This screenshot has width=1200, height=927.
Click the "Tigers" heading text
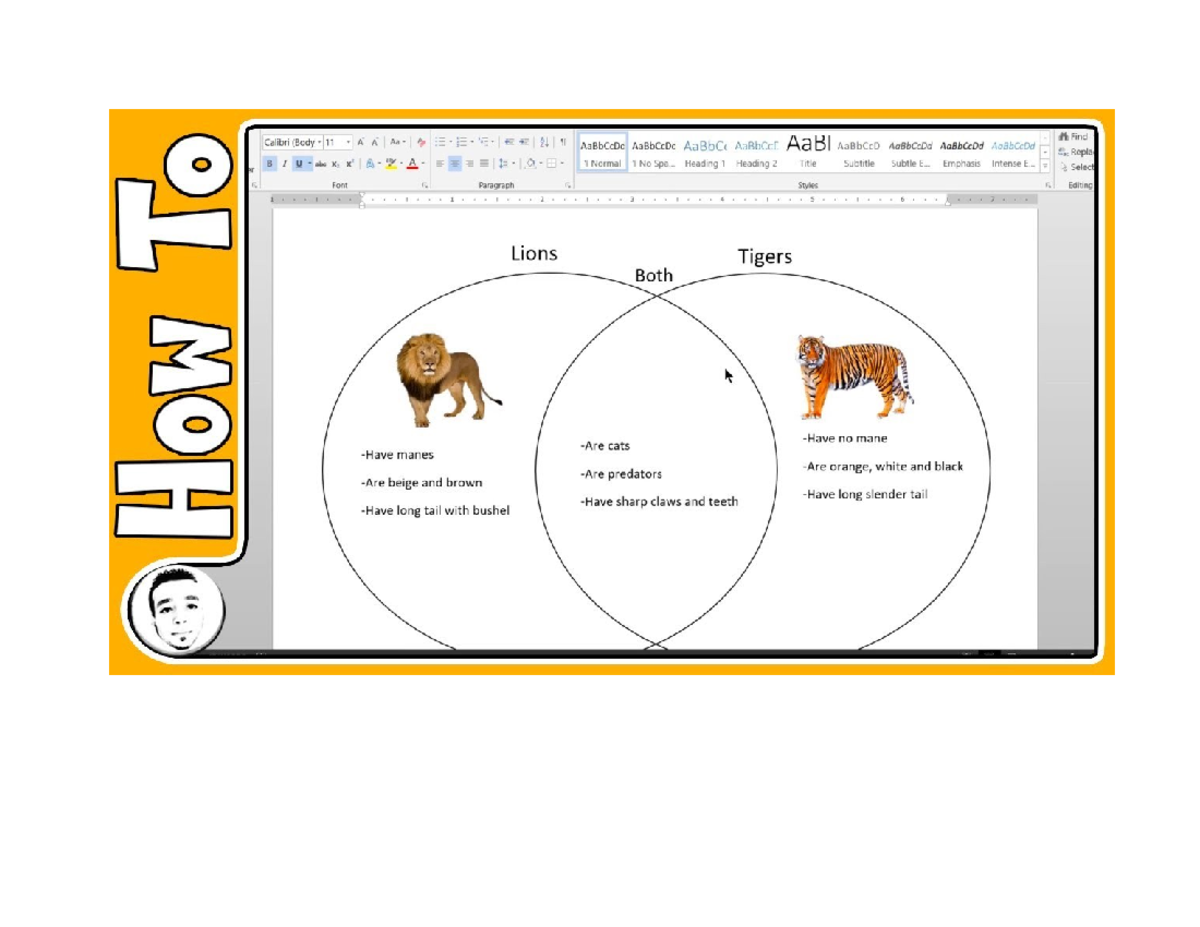(x=765, y=257)
